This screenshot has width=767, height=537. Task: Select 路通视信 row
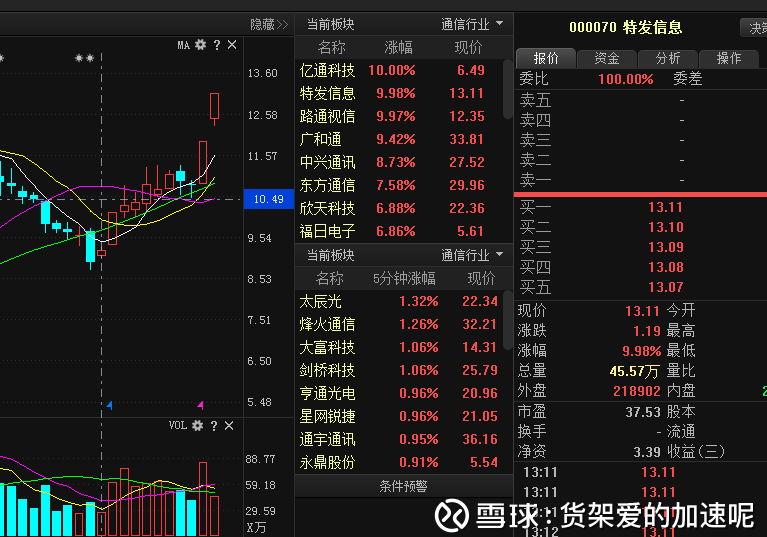(399, 116)
